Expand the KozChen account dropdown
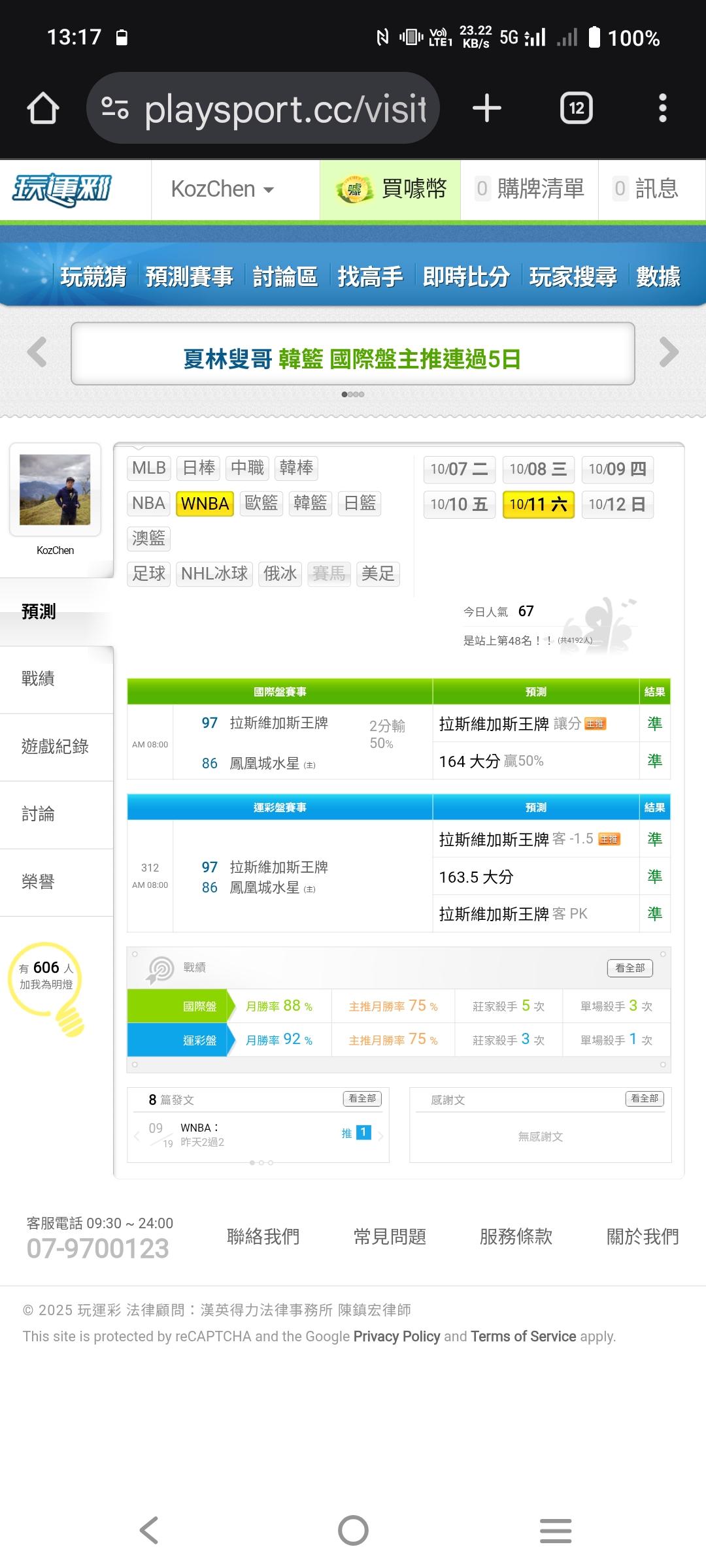706x1568 pixels. point(222,189)
